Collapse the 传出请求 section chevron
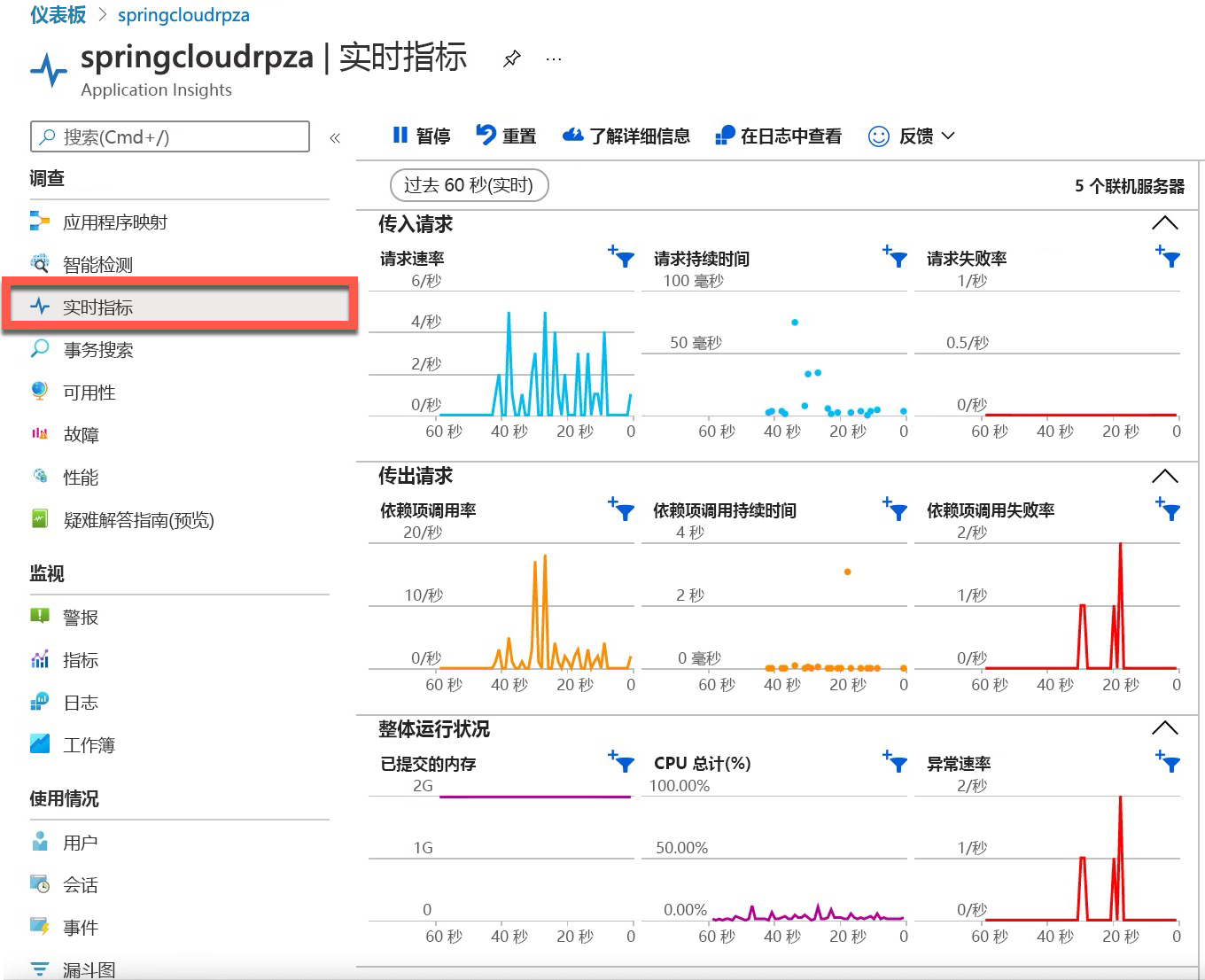 point(1164,476)
